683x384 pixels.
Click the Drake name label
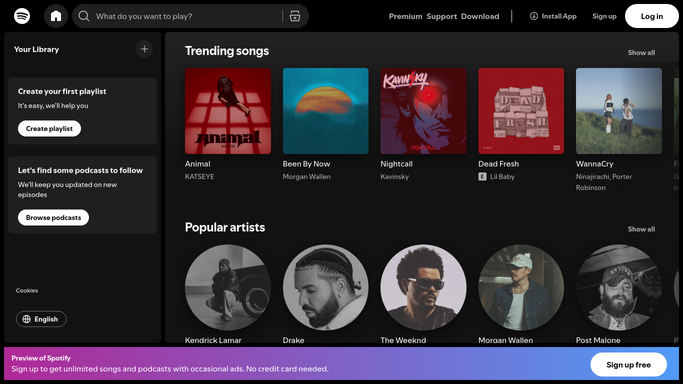coord(294,340)
